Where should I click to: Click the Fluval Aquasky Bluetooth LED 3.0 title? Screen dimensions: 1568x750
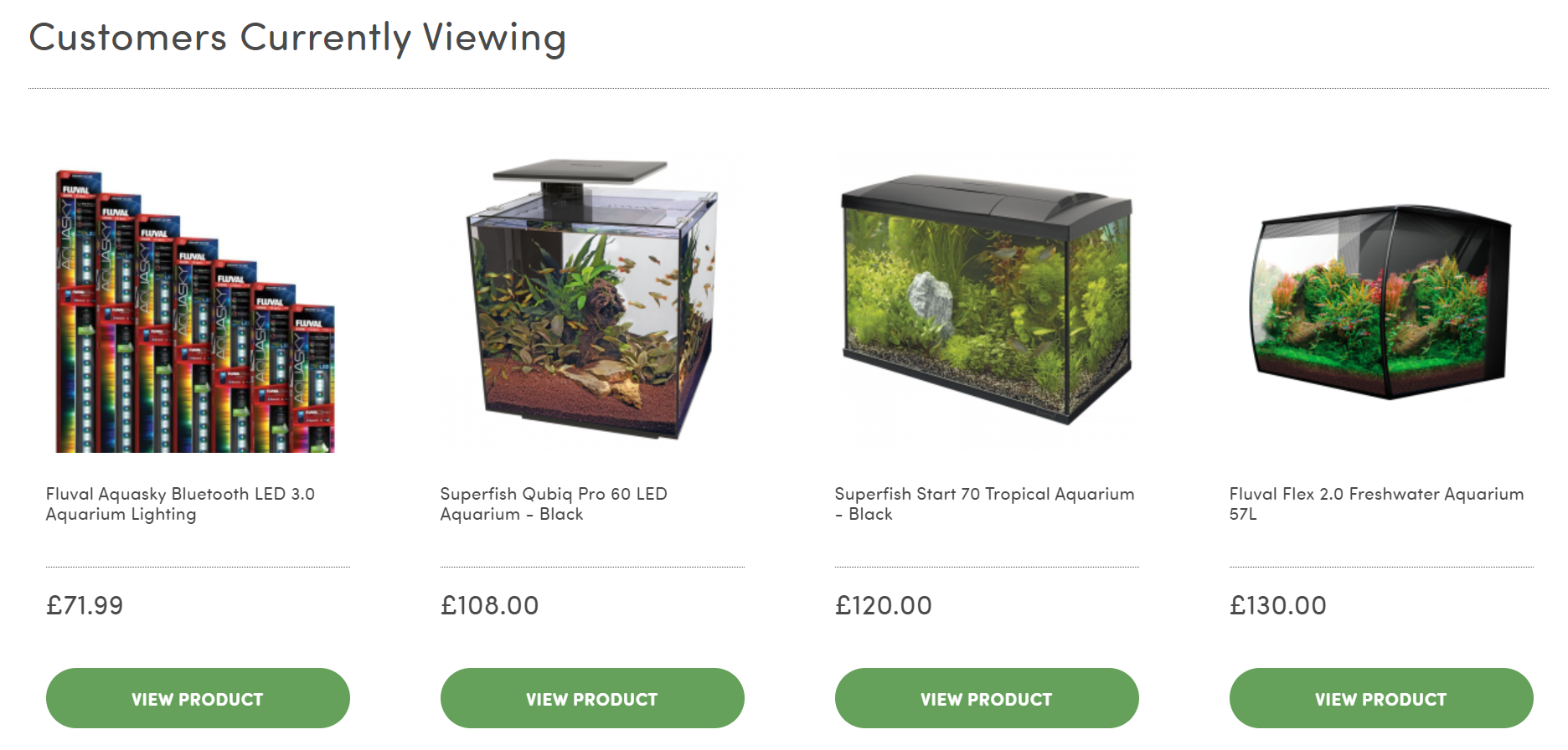click(x=180, y=504)
